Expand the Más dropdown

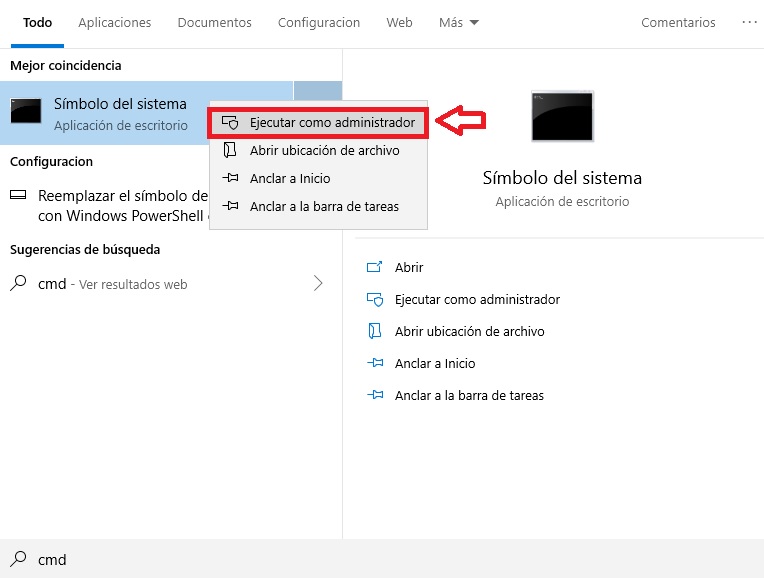click(x=458, y=23)
